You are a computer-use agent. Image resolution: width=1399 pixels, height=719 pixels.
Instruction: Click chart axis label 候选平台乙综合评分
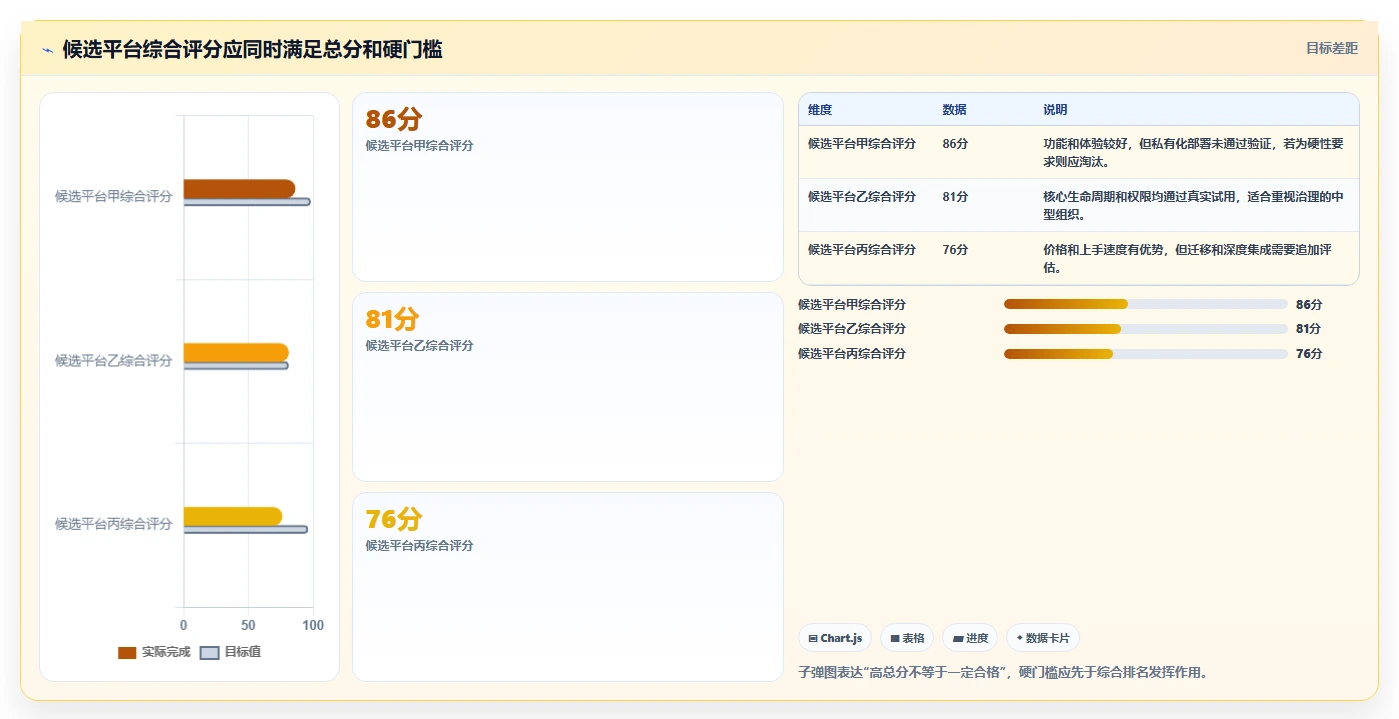pyautogui.click(x=113, y=361)
